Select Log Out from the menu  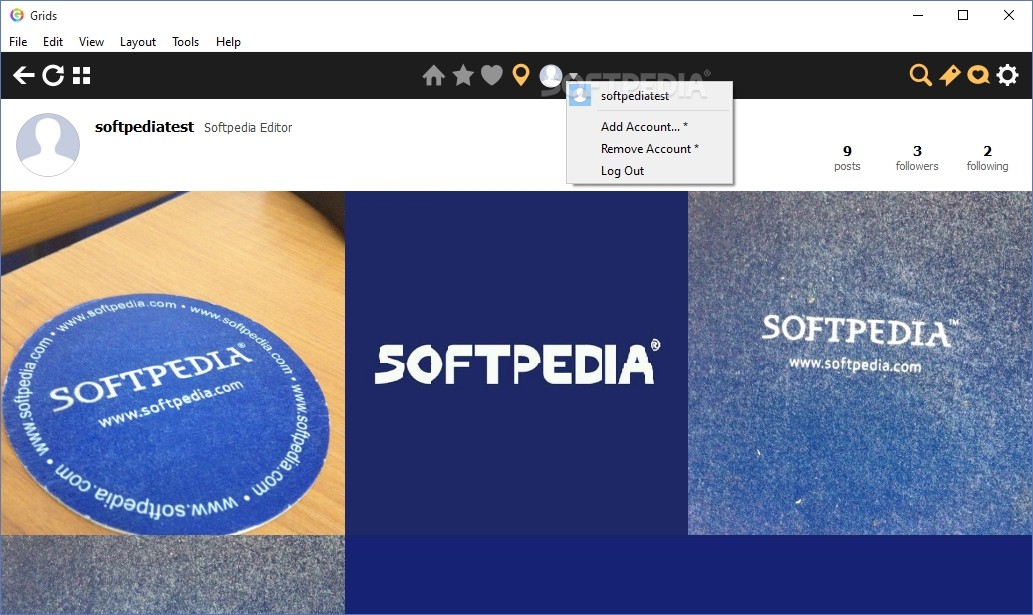coord(650,171)
